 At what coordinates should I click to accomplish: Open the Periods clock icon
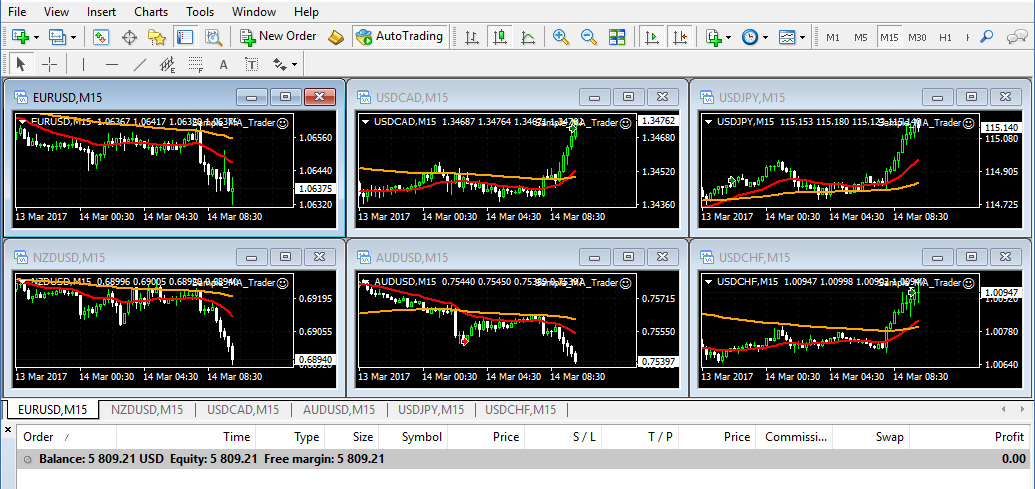pyautogui.click(x=750, y=37)
